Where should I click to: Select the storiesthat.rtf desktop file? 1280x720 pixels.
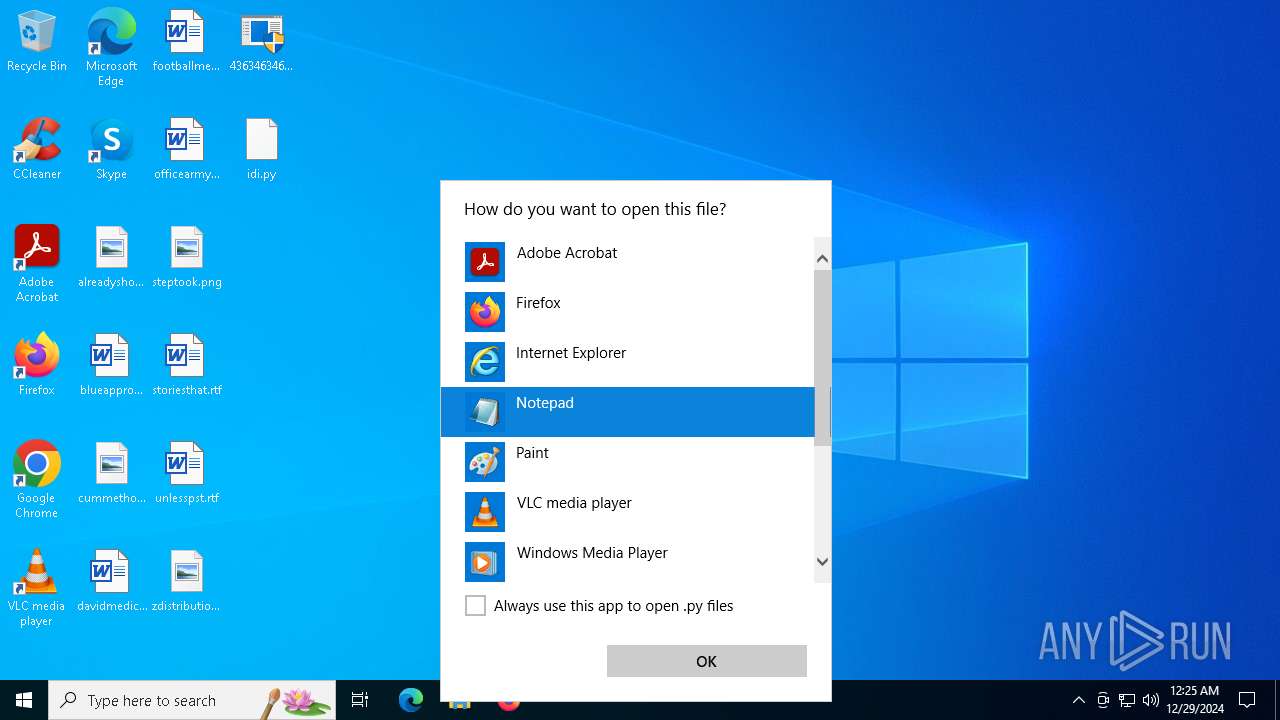[186, 366]
